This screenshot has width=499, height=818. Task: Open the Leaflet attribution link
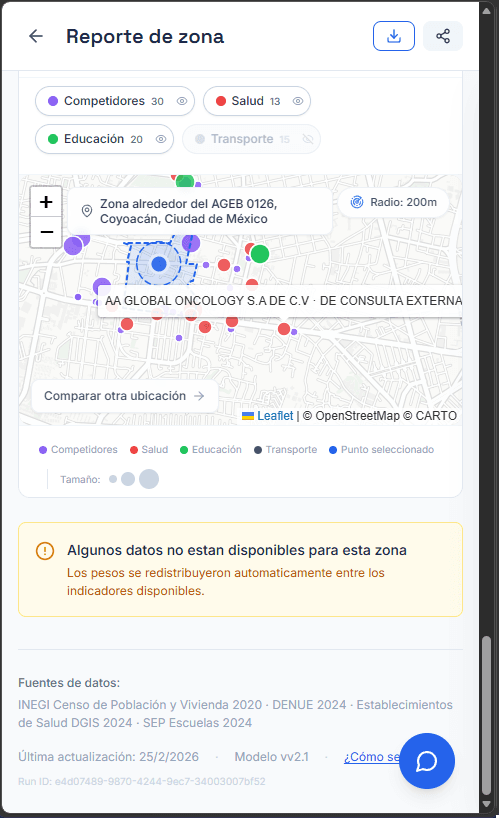tap(275, 416)
